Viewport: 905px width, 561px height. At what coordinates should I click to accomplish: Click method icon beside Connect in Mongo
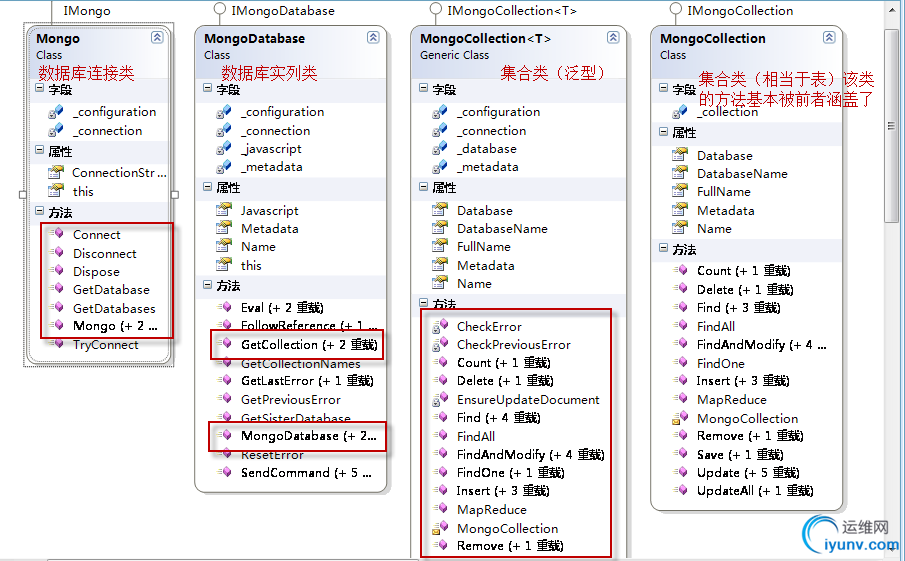[x=57, y=234]
